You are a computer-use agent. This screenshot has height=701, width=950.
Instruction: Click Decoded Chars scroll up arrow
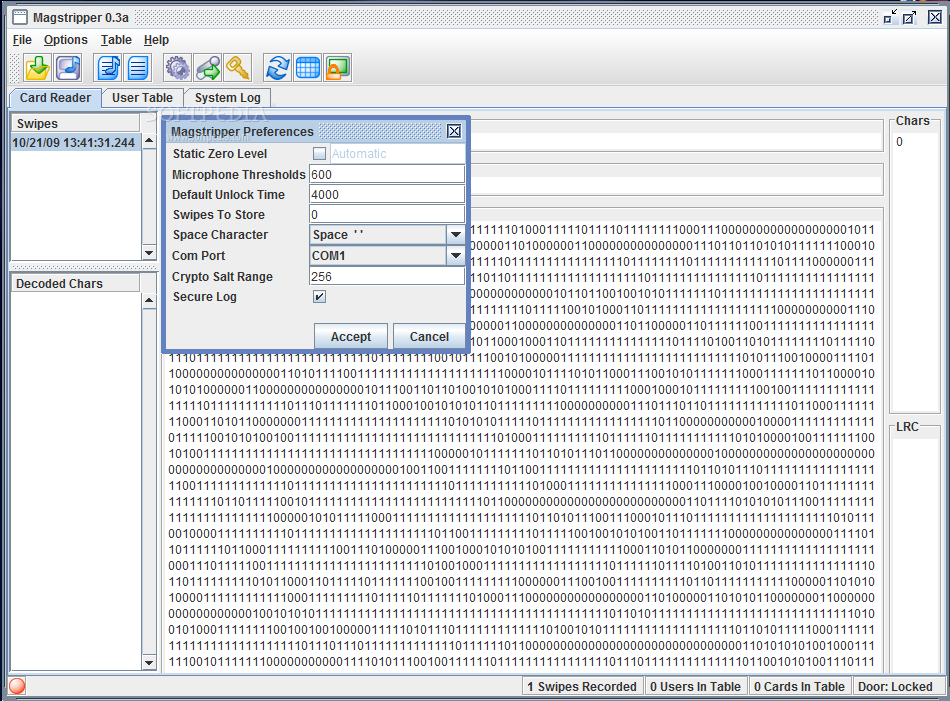149,301
